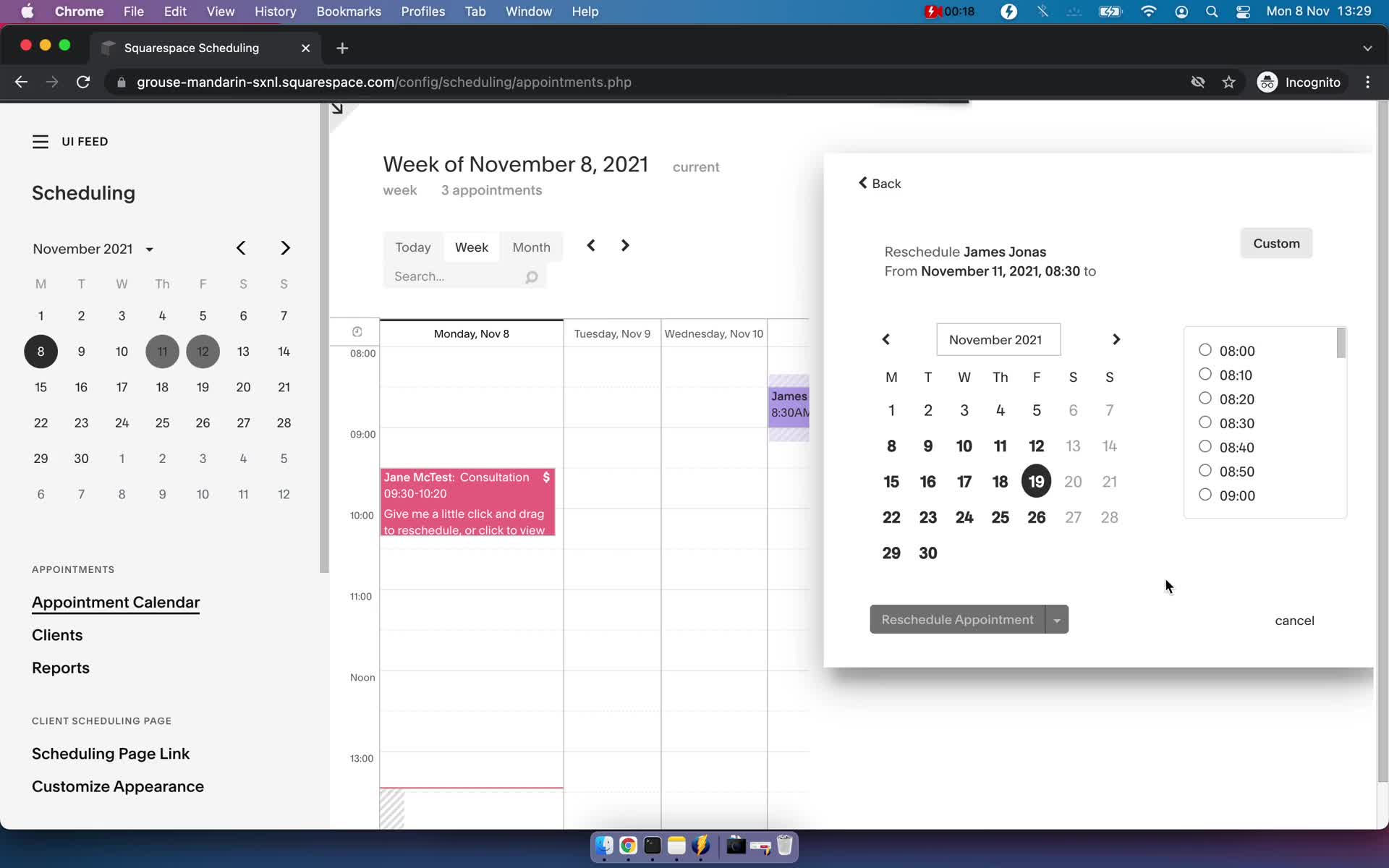Go back in browser history
The image size is (1389, 868).
tap(21, 82)
